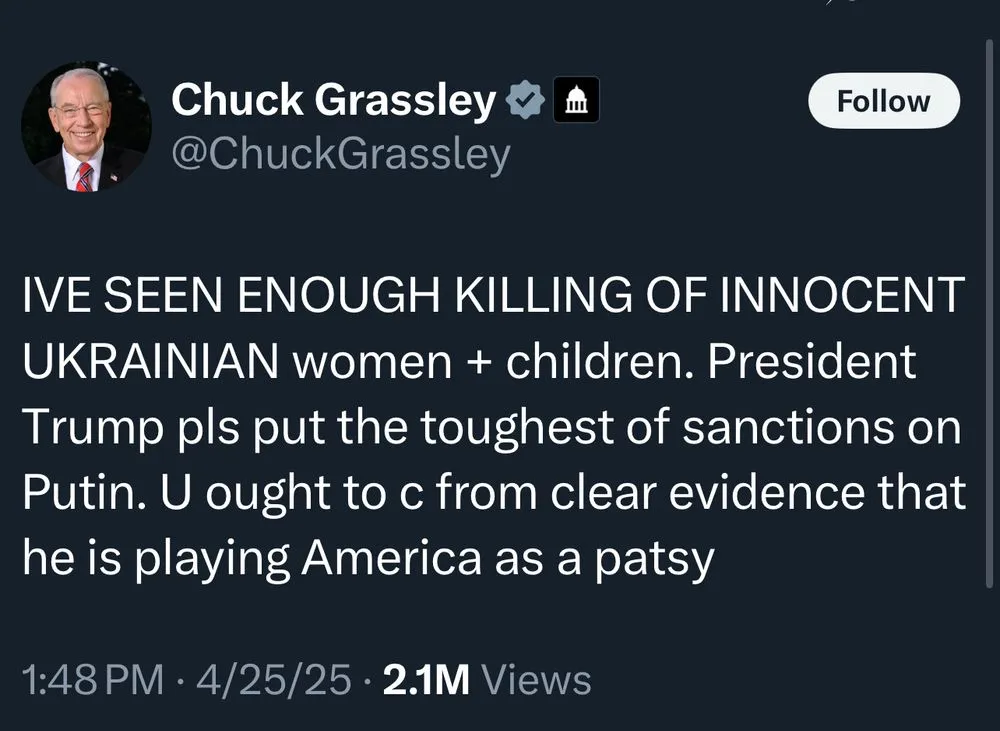The width and height of the screenshot is (1000, 731).
Task: Click the 1:48 PM timestamp
Action: [92, 680]
